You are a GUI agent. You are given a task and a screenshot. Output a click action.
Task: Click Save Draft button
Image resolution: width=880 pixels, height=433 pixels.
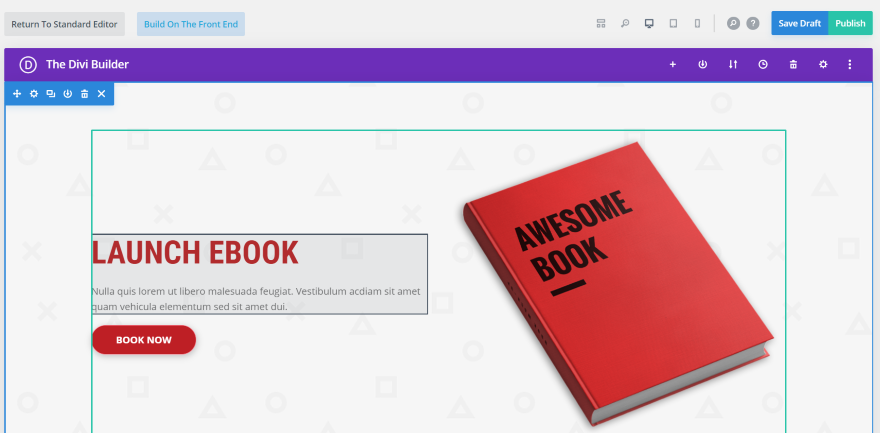point(800,23)
